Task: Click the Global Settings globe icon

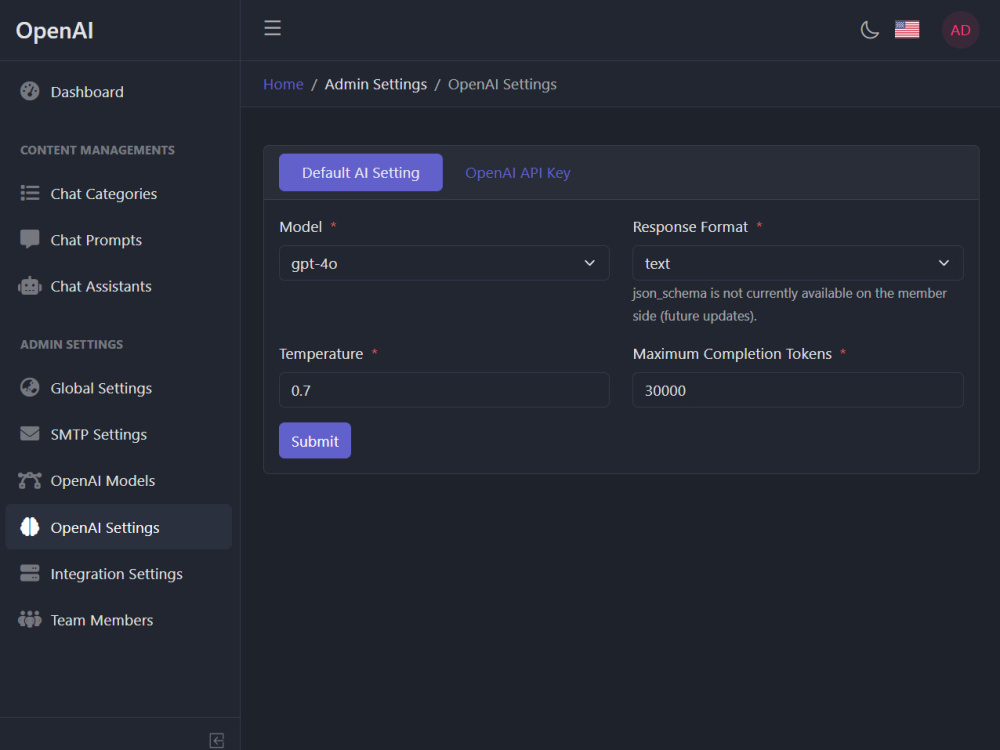Action: click(x=29, y=387)
